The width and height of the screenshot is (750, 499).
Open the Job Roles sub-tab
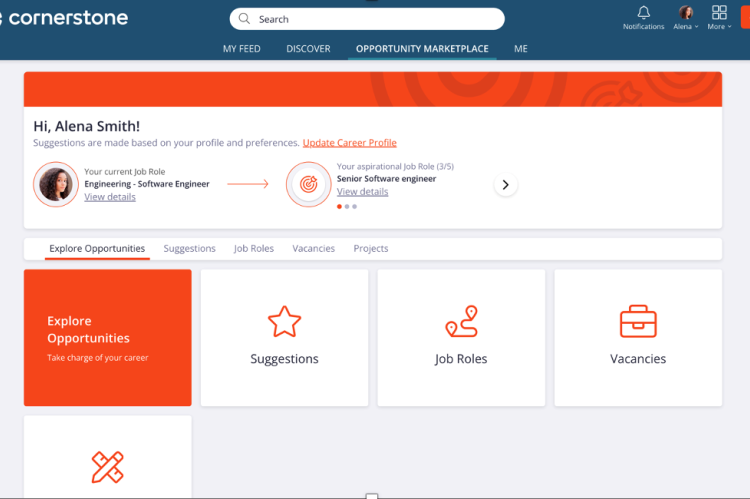[254, 249]
